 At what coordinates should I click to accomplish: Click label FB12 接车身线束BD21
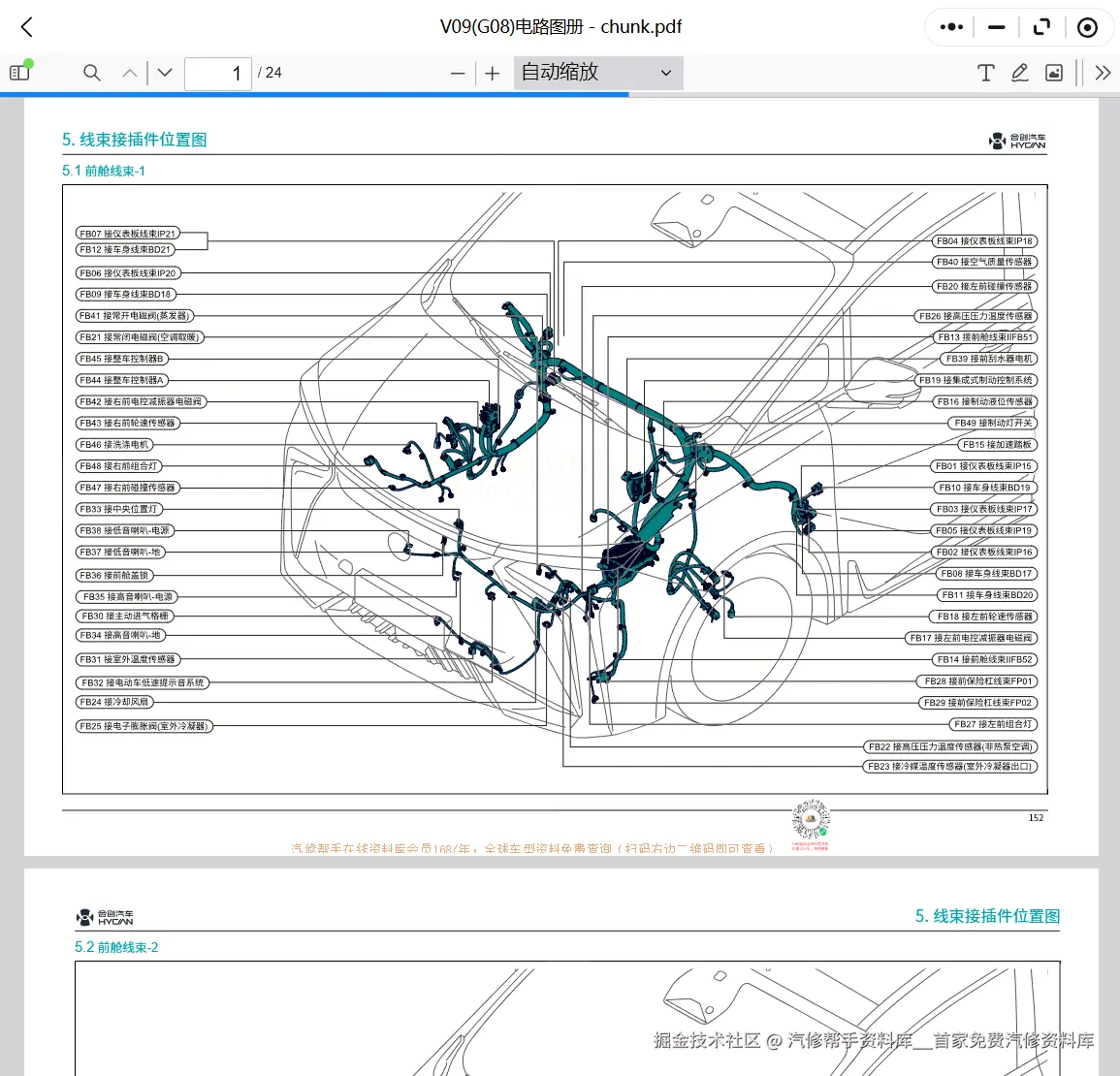coord(125,249)
